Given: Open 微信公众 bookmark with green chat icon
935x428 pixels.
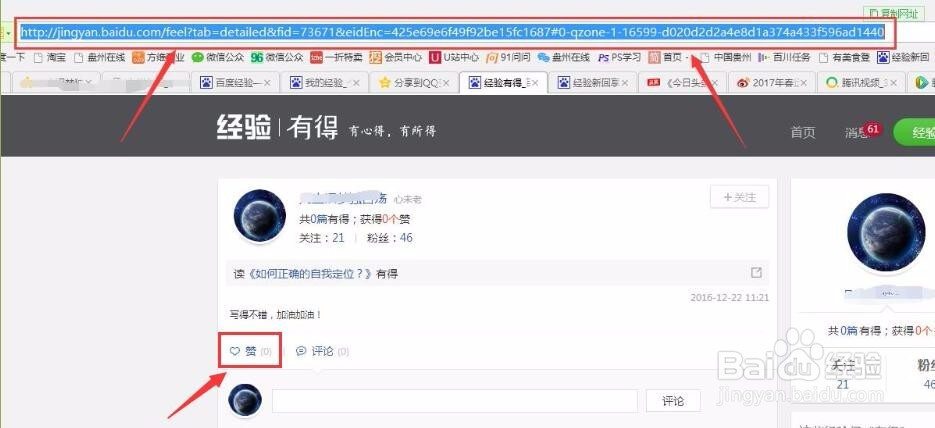Looking at the screenshot, I should (x=218, y=58).
